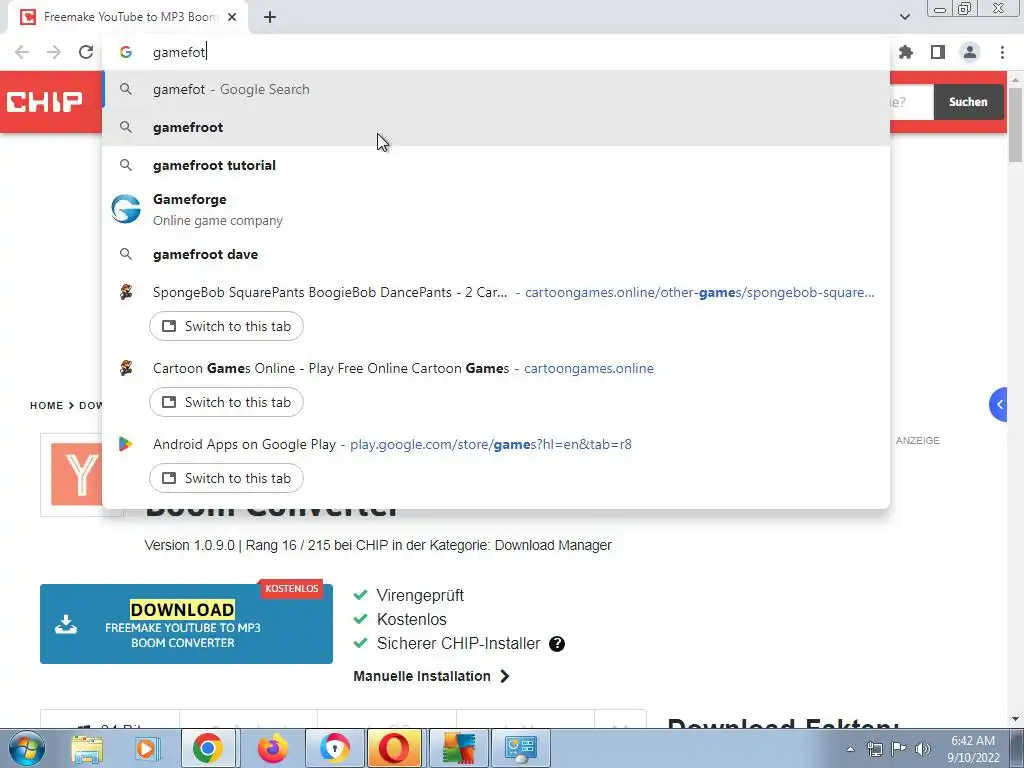Switch to the Cartoon Games Online tab

(226, 402)
